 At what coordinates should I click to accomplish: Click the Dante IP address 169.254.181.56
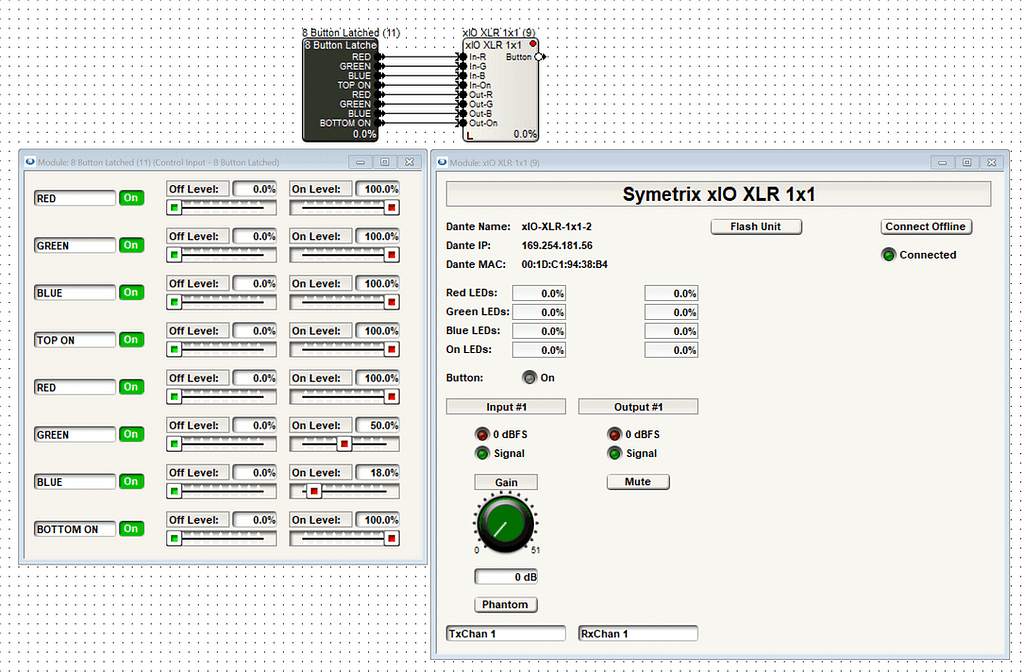[557, 245]
